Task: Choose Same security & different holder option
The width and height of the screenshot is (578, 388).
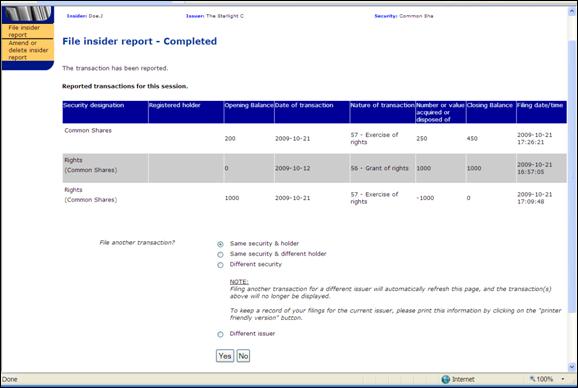Action: (220, 254)
